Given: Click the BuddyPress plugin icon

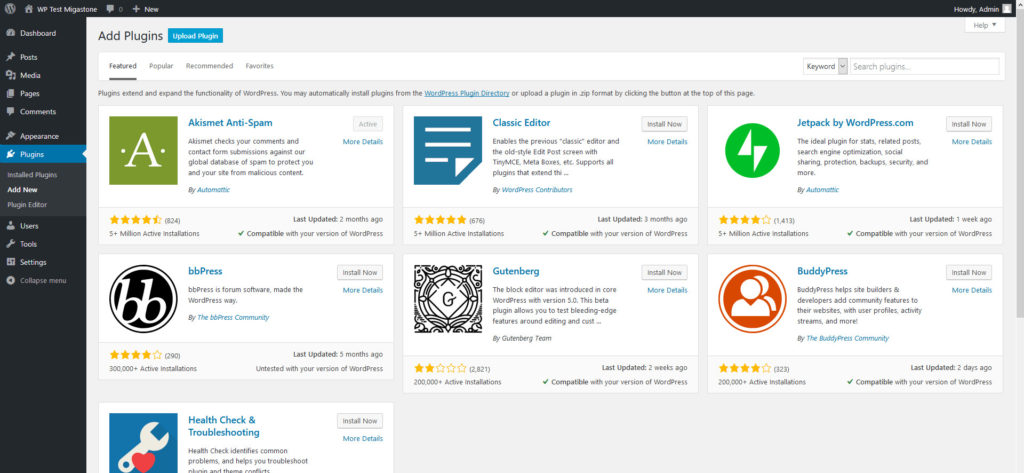Looking at the screenshot, I should [x=752, y=299].
